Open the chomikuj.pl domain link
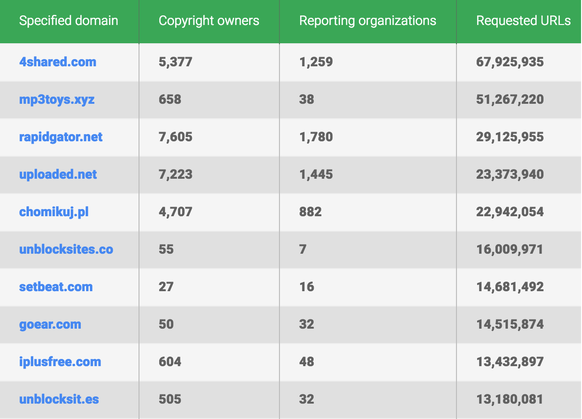This screenshot has height=419, width=582. pos(54,212)
